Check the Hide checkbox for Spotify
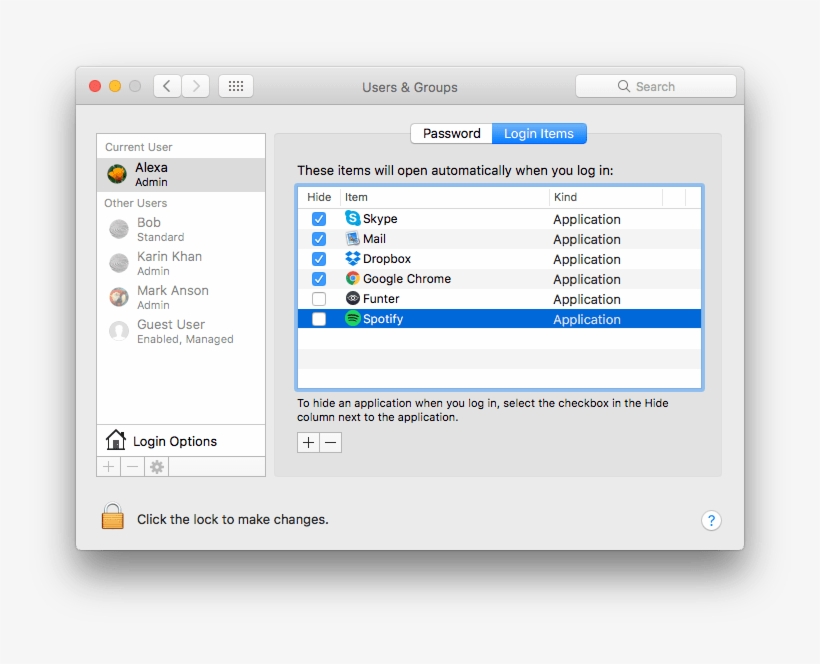The image size is (820, 664). click(x=318, y=318)
